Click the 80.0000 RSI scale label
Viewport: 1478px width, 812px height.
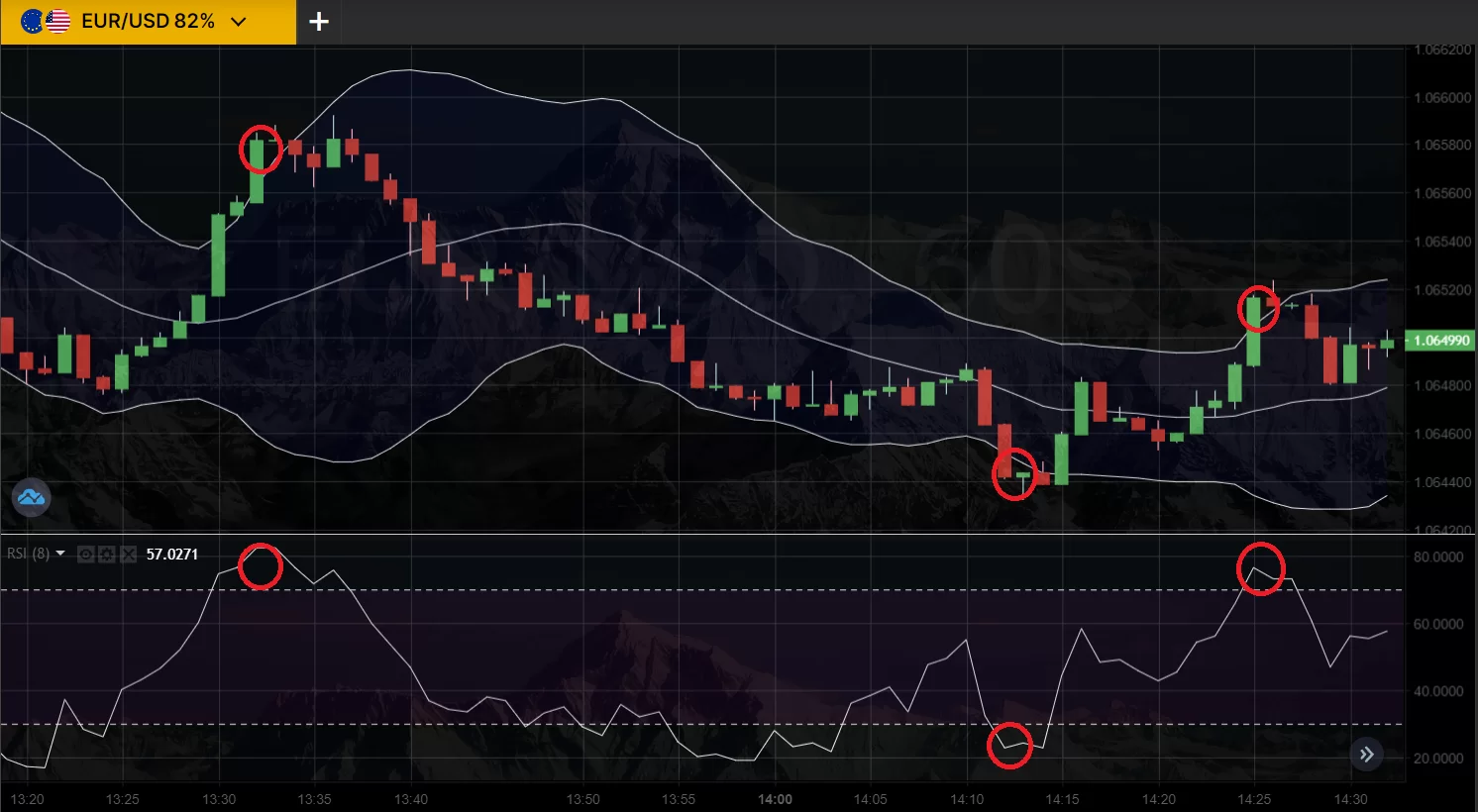[1437, 558]
